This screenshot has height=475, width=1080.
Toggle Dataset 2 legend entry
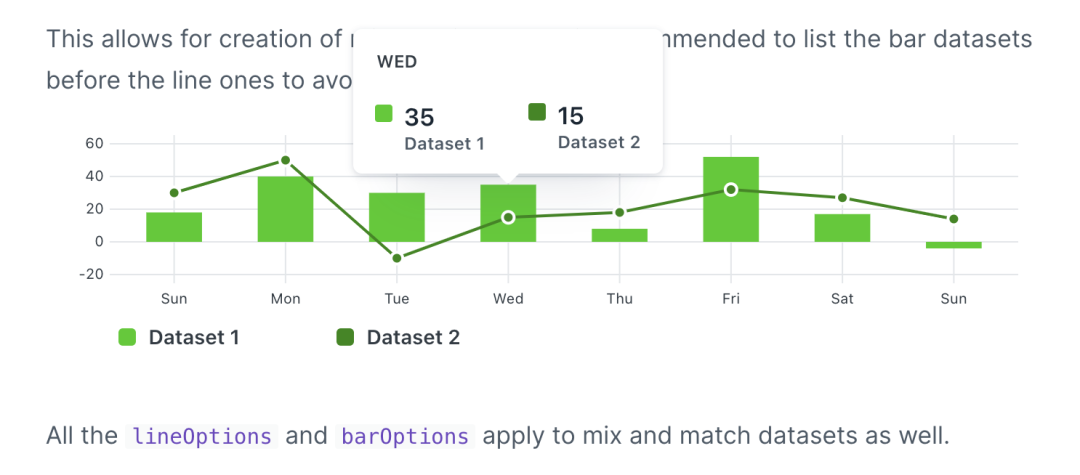pos(397,337)
